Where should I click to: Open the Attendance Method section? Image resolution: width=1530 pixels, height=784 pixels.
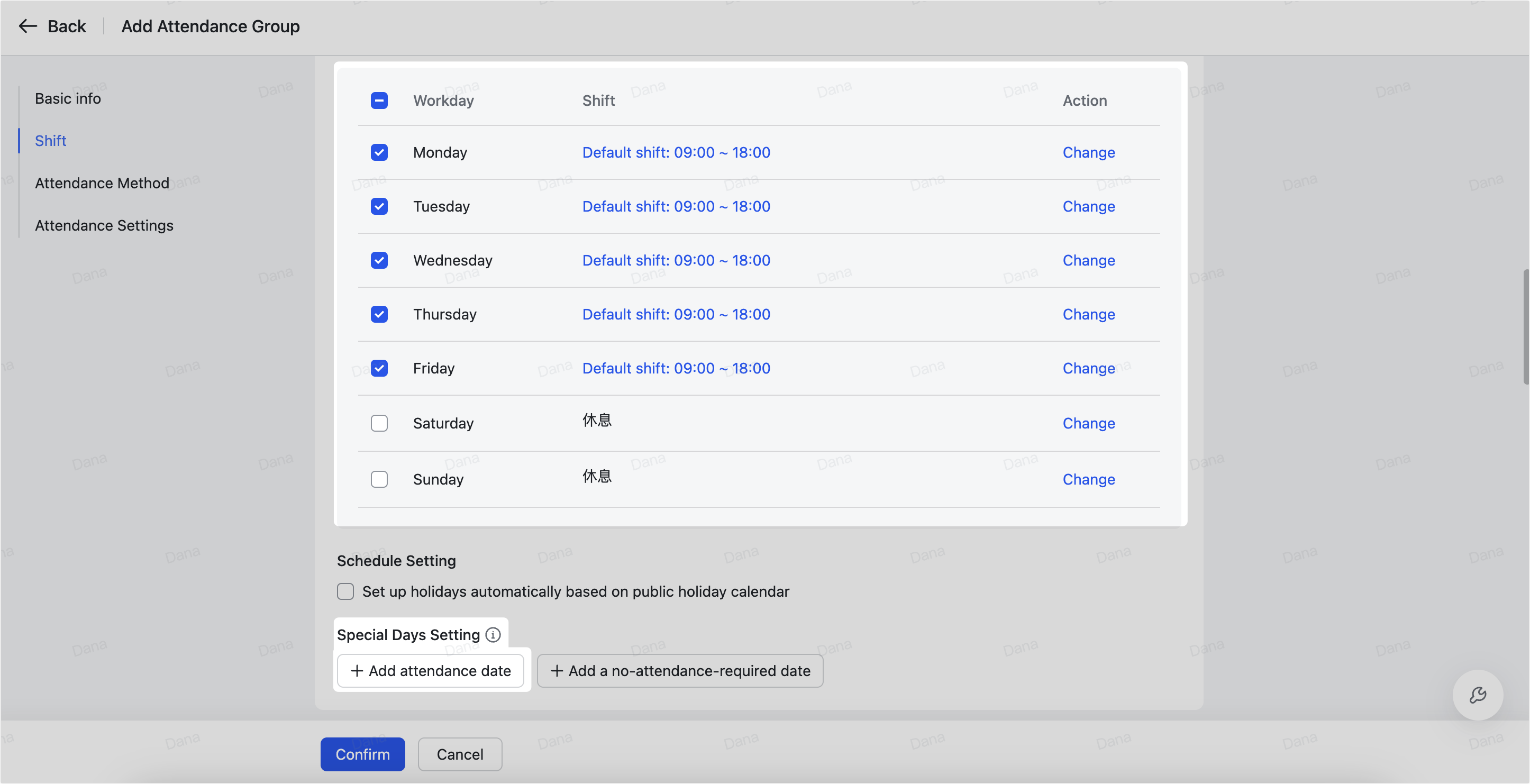102,183
